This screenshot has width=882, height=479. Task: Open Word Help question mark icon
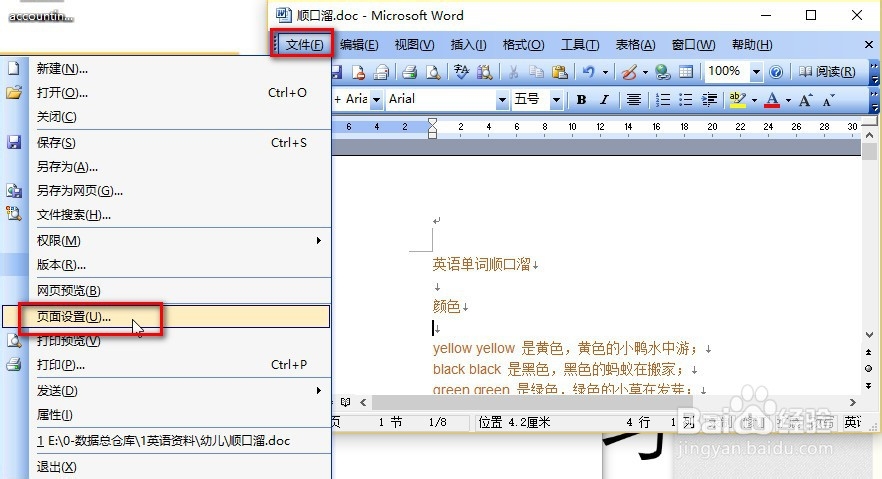(776, 72)
